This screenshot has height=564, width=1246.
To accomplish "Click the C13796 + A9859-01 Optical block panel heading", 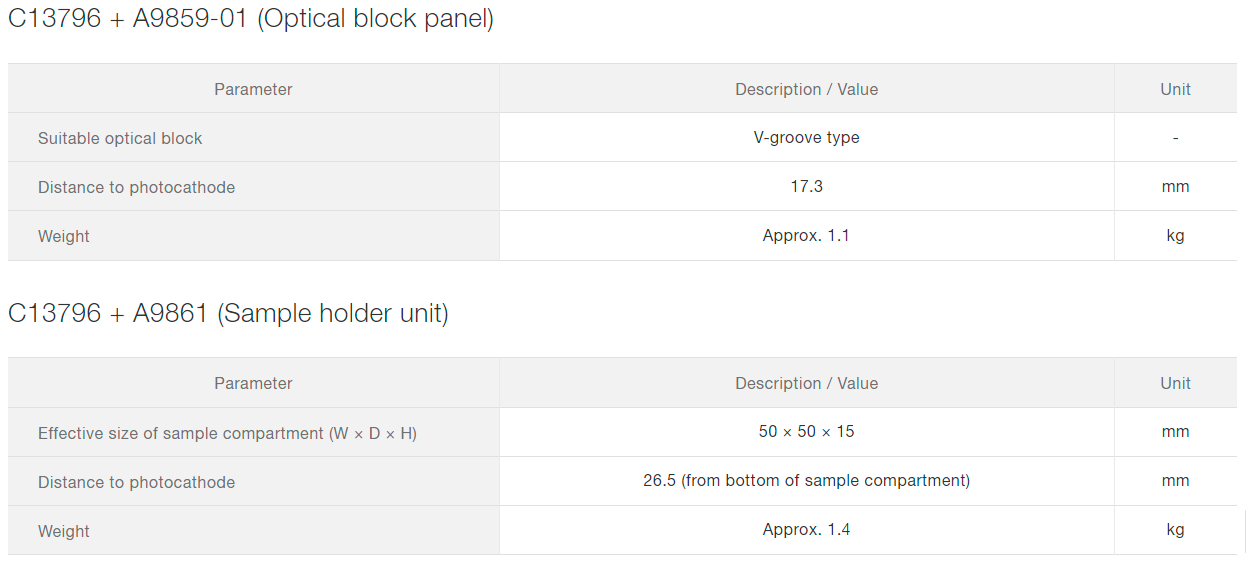I will pyautogui.click(x=250, y=19).
